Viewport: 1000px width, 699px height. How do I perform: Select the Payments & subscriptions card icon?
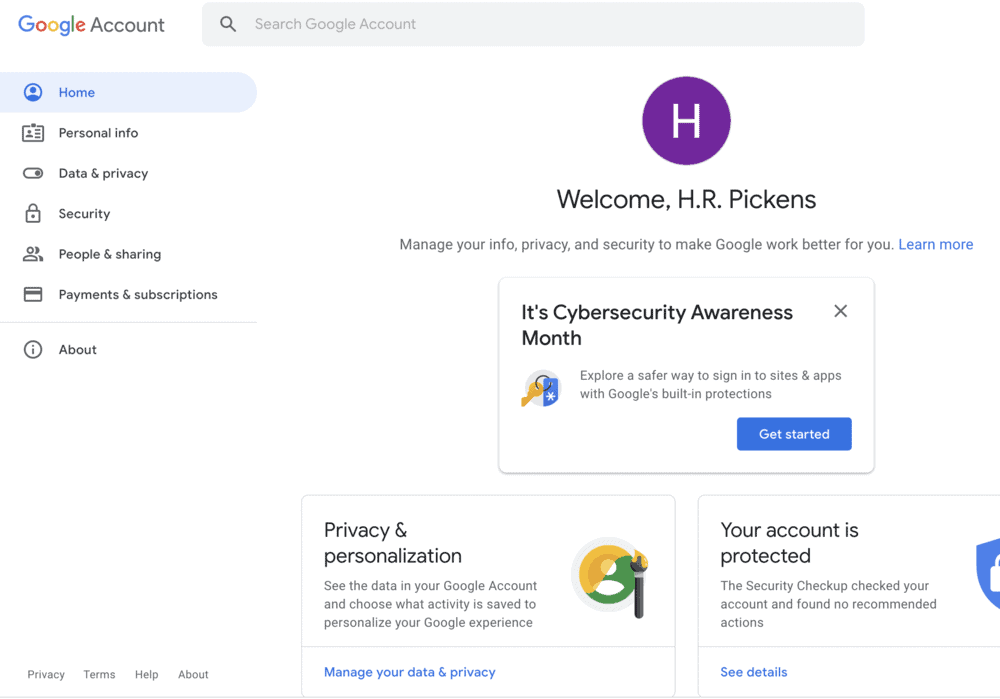(x=33, y=294)
